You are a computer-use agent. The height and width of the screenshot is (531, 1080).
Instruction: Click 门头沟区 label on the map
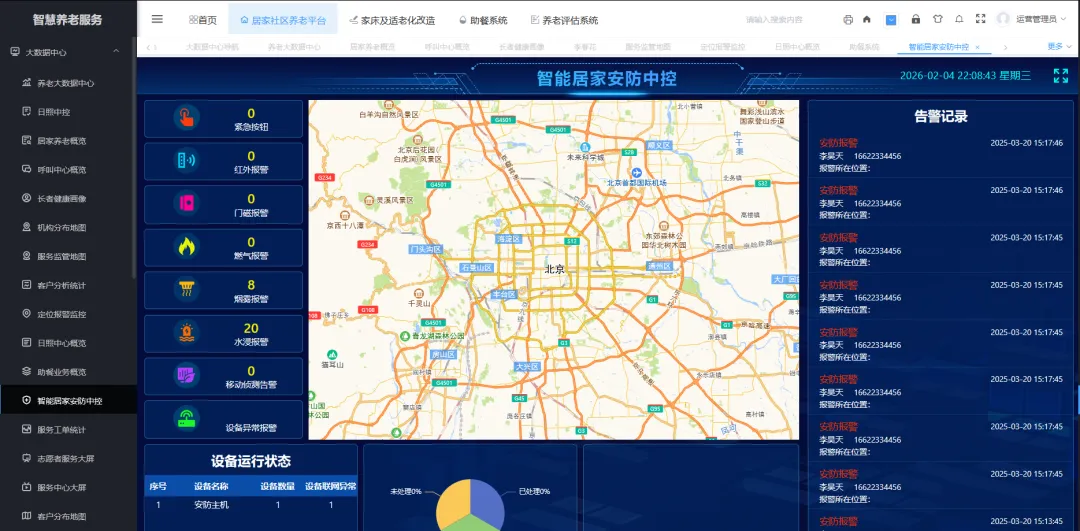click(x=425, y=249)
